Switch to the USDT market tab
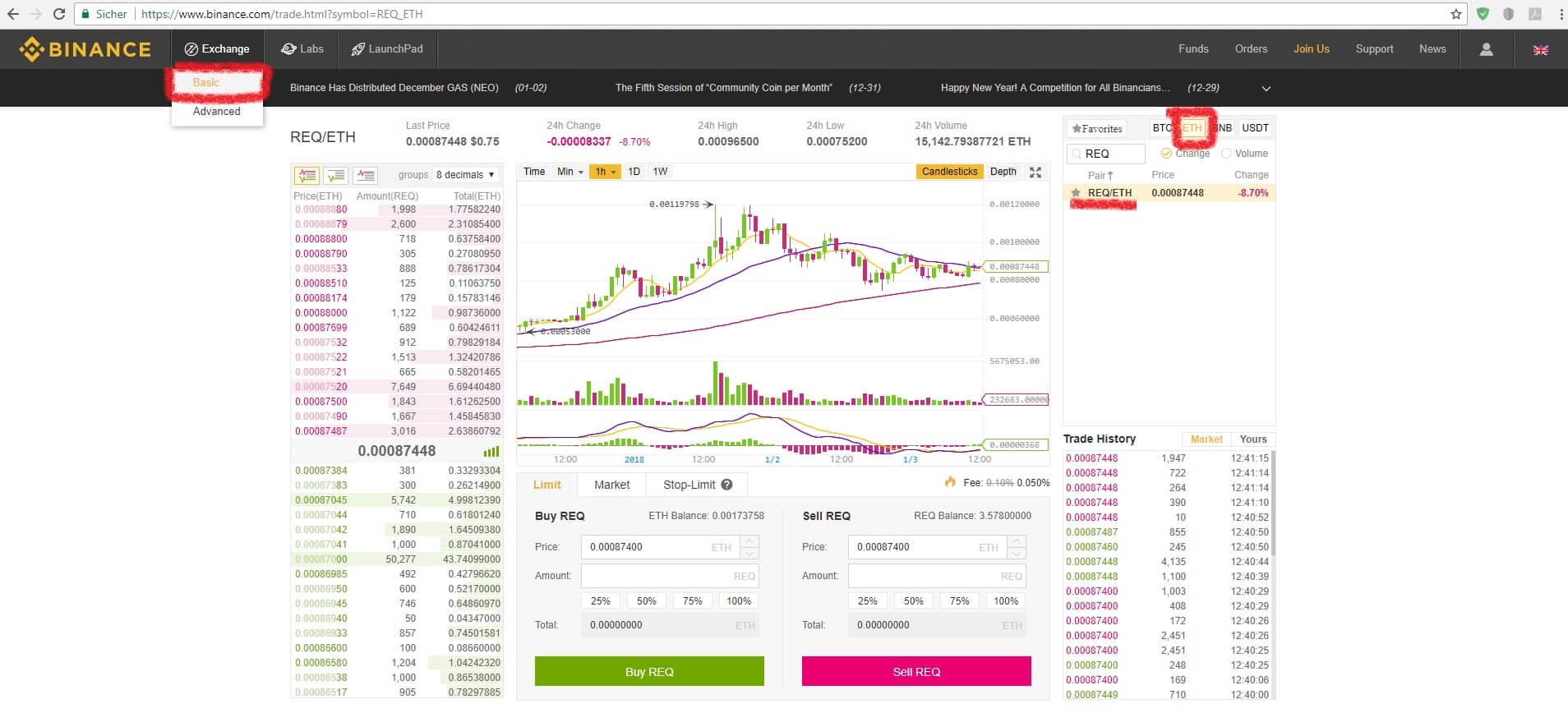 [x=1255, y=128]
